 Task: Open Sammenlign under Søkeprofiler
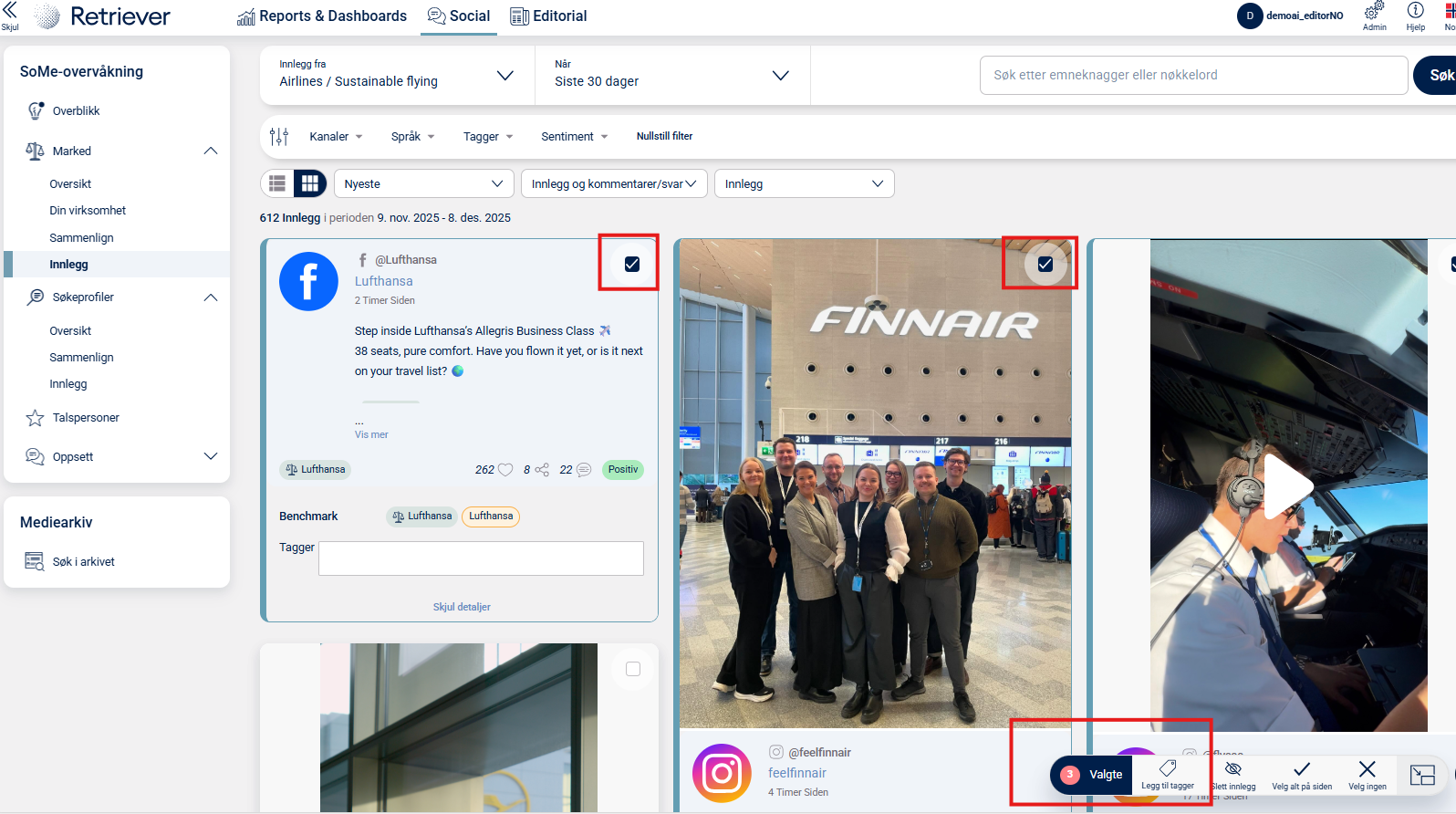point(81,358)
